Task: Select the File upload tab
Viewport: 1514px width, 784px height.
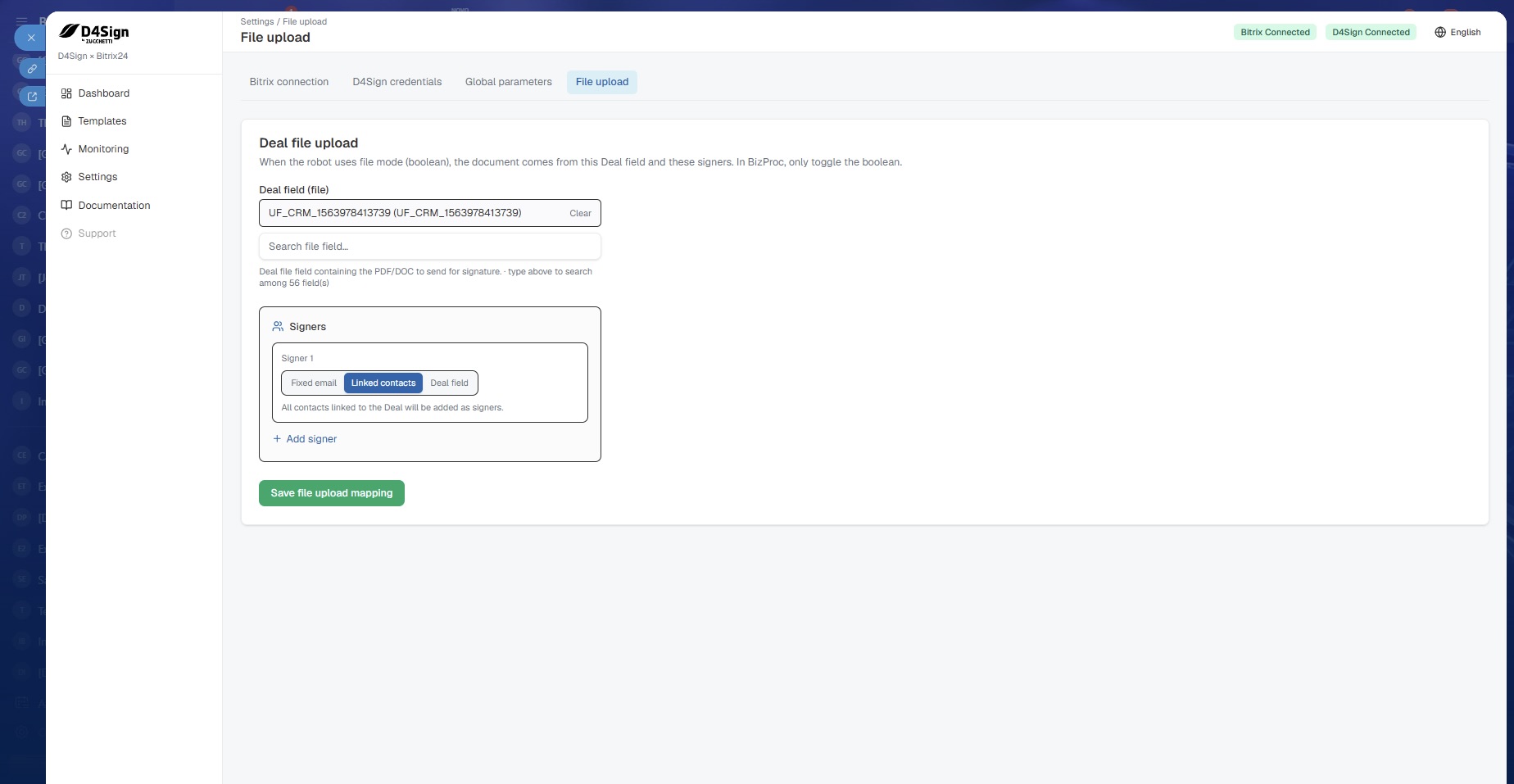Action: (602, 82)
